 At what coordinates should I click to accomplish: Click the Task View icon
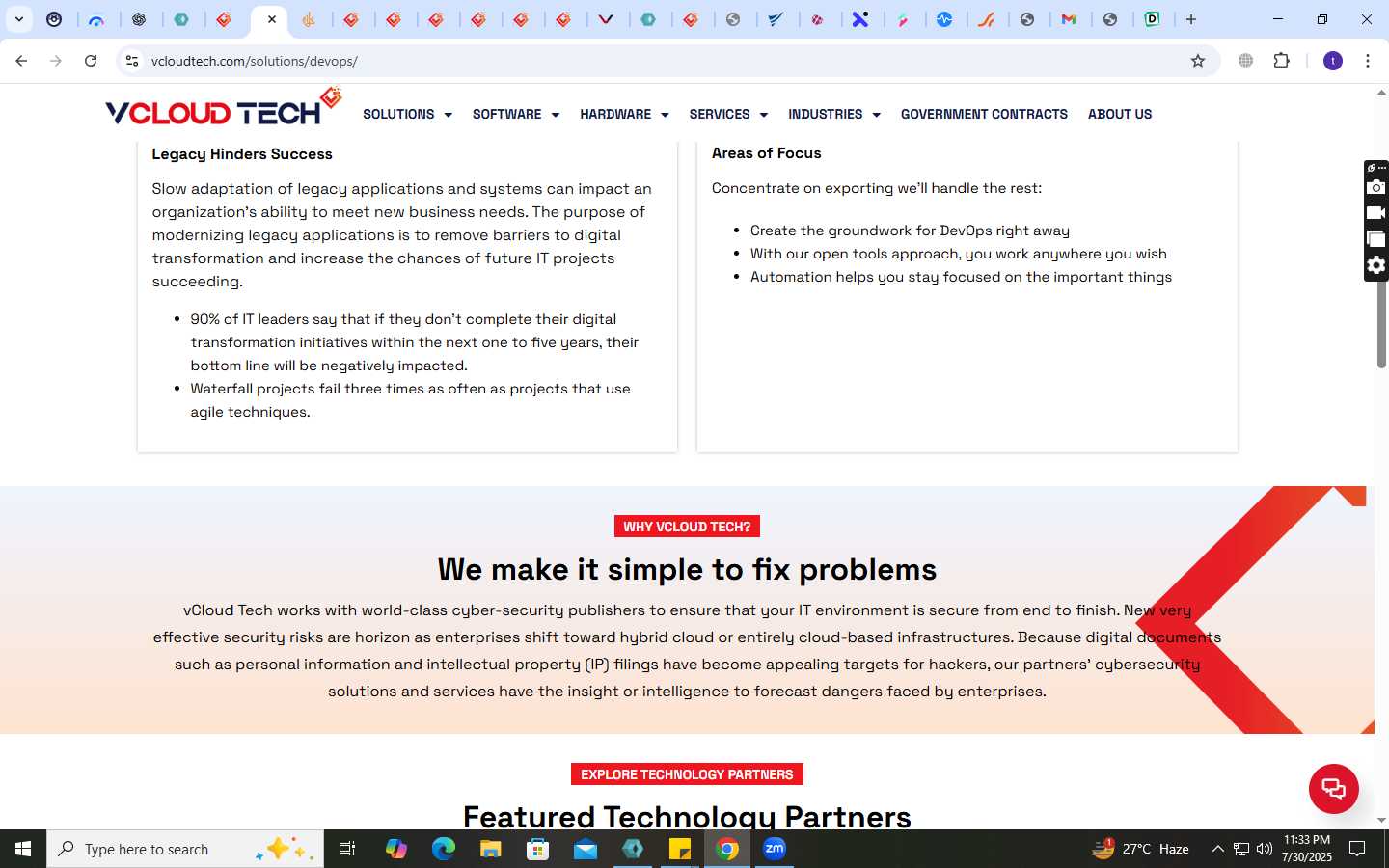click(347, 849)
